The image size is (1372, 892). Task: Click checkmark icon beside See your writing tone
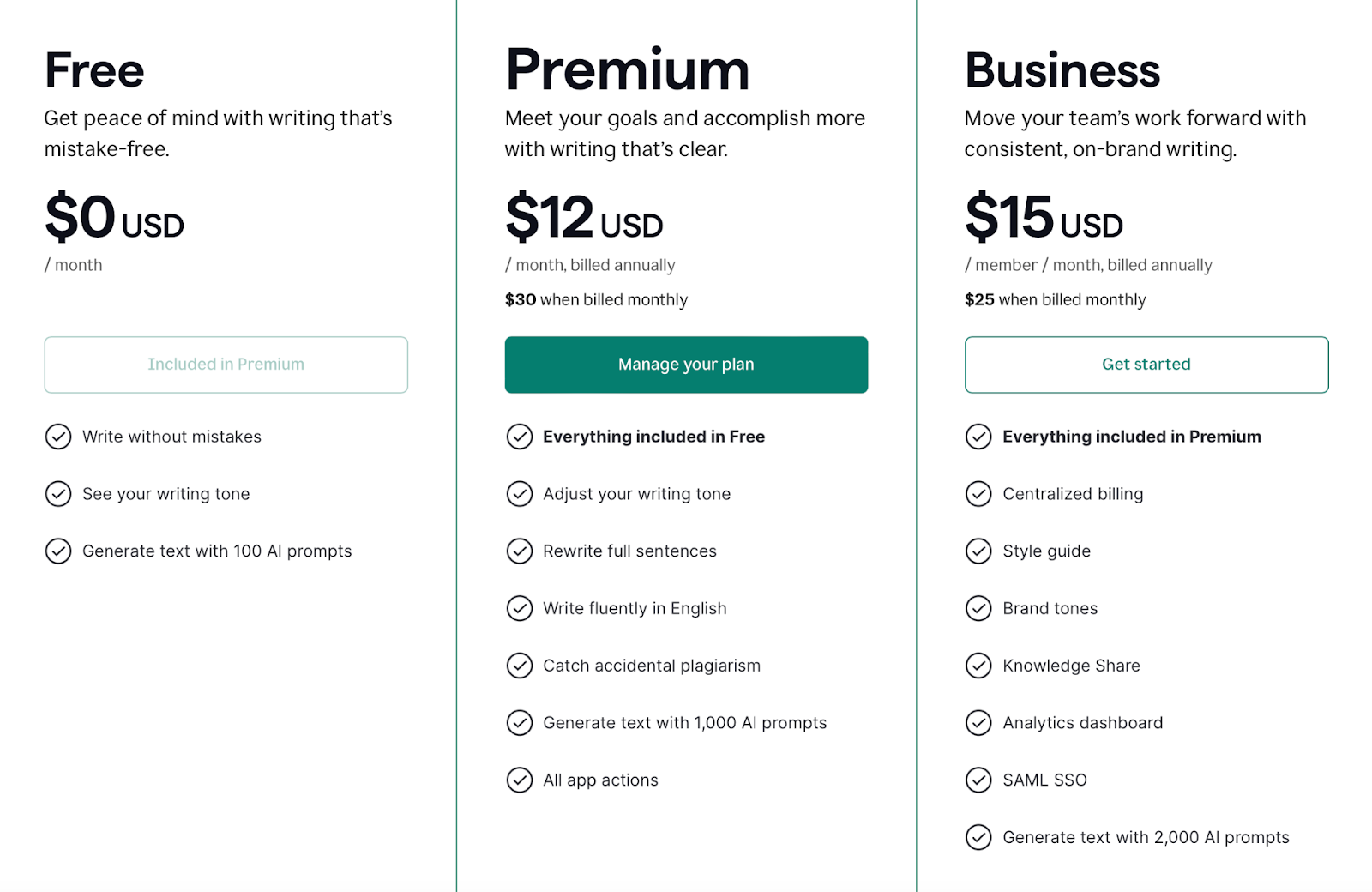coord(58,494)
